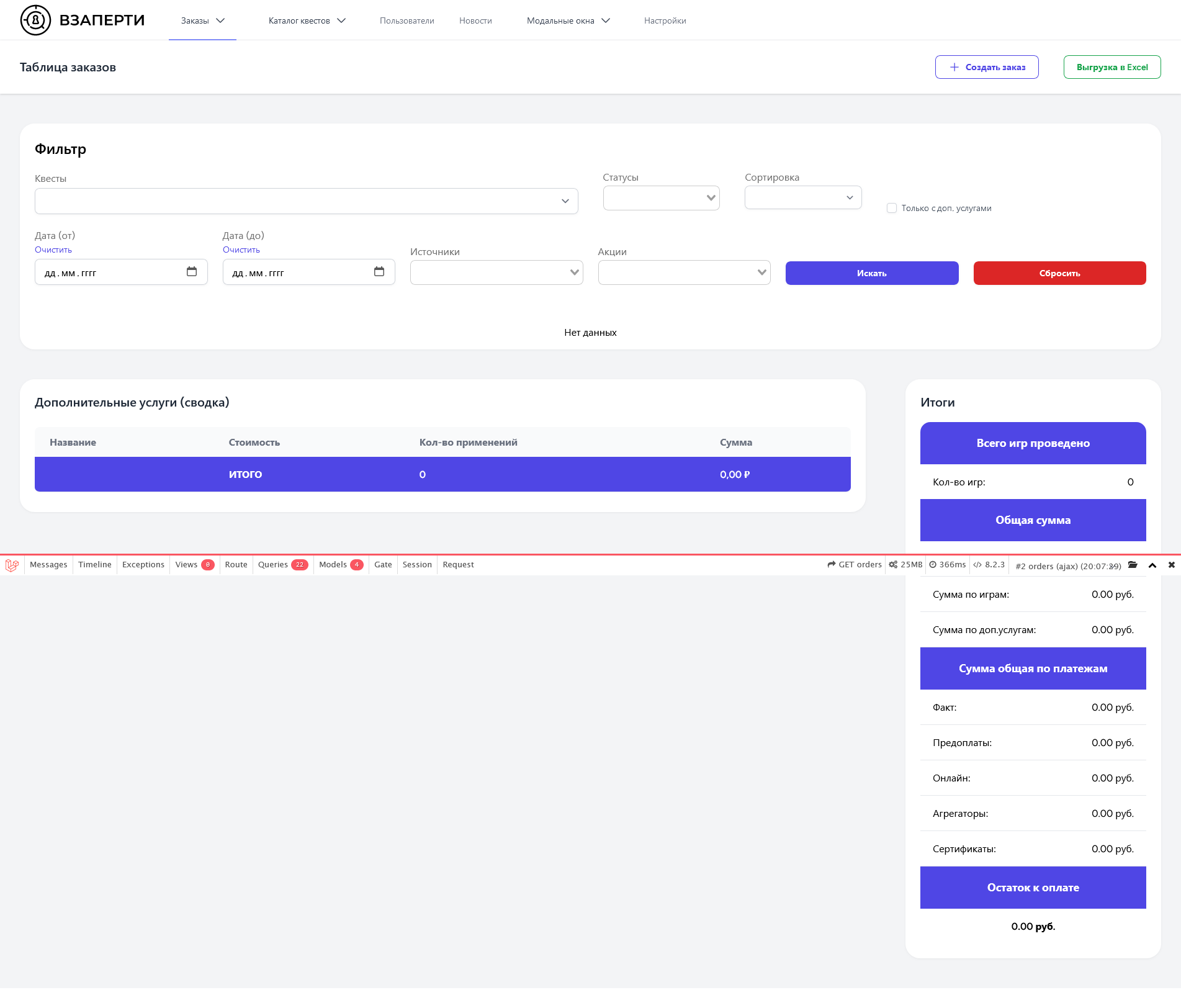Click the Искать search button
Viewport: 1181px width, 1008px height.
coord(872,273)
